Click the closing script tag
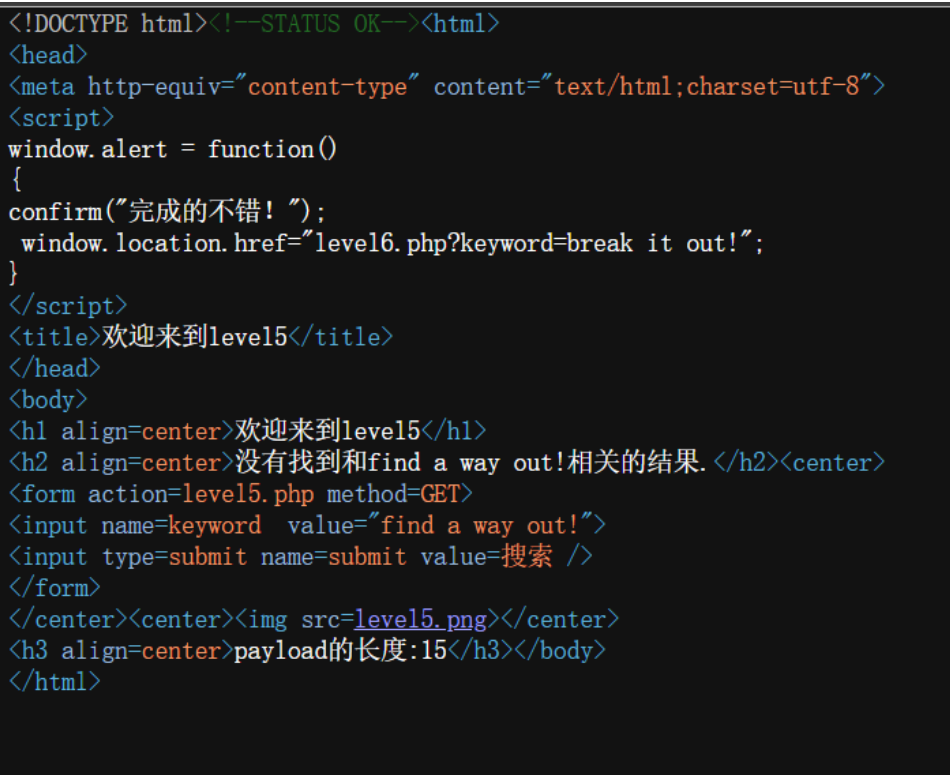 [x=68, y=305]
